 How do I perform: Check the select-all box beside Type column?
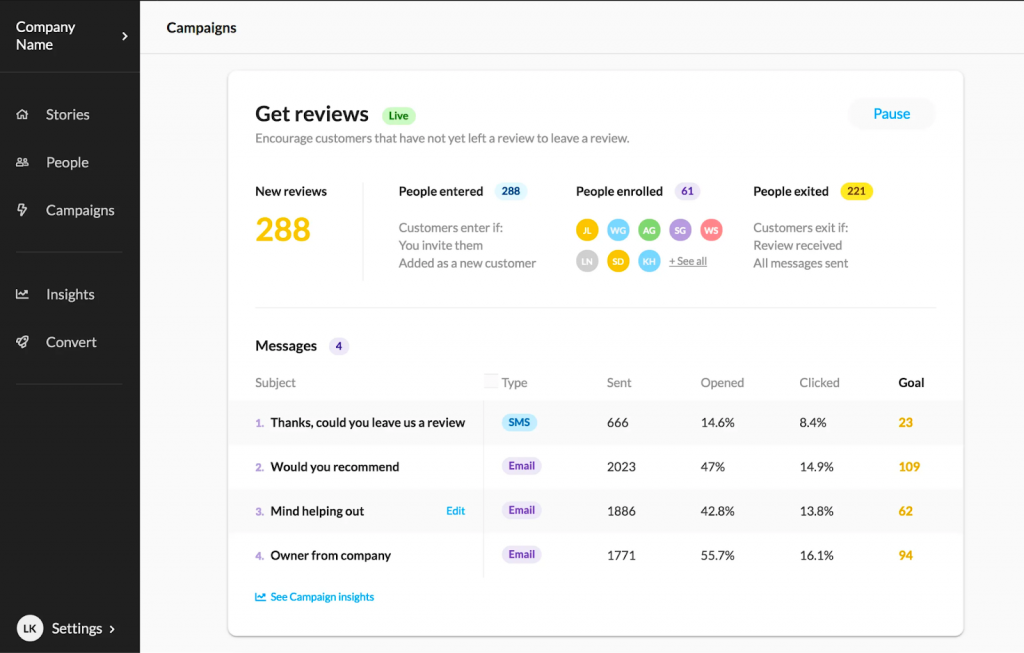490,381
